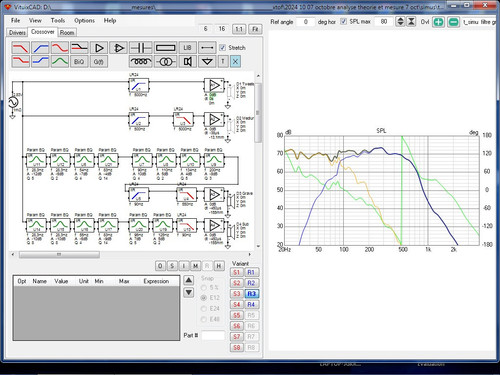Click the down arrow beside parameter table
Viewport: 500px width, 375px height.
tap(189, 292)
